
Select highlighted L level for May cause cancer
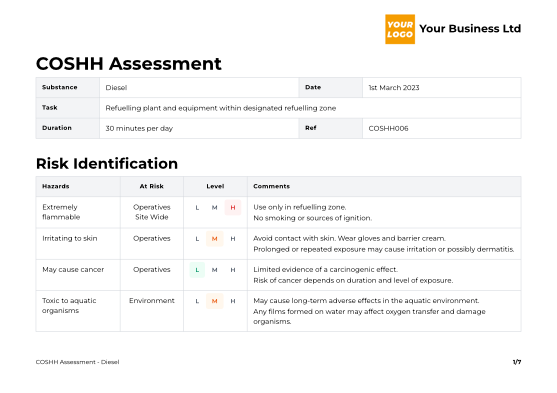pos(197,270)
